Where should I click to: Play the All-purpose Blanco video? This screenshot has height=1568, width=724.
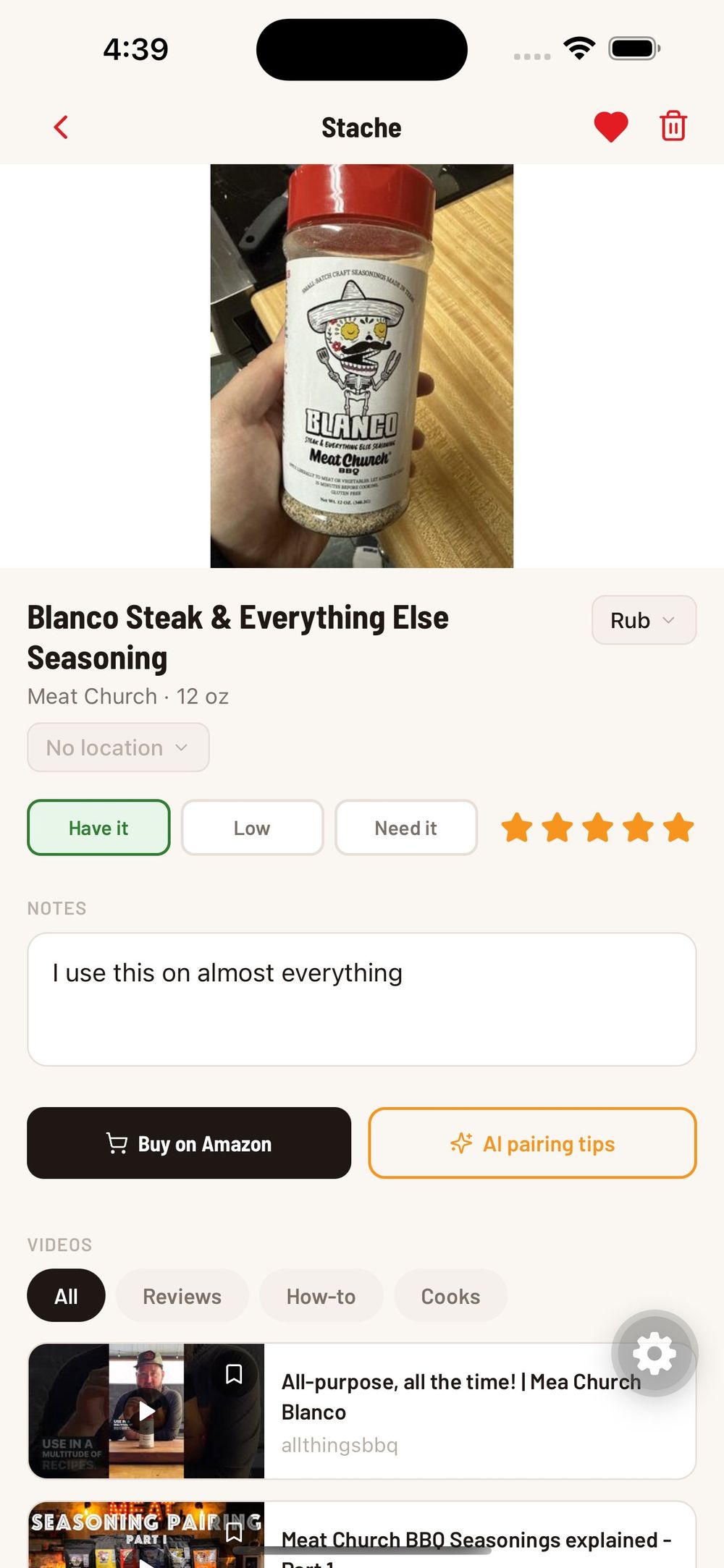(147, 1411)
